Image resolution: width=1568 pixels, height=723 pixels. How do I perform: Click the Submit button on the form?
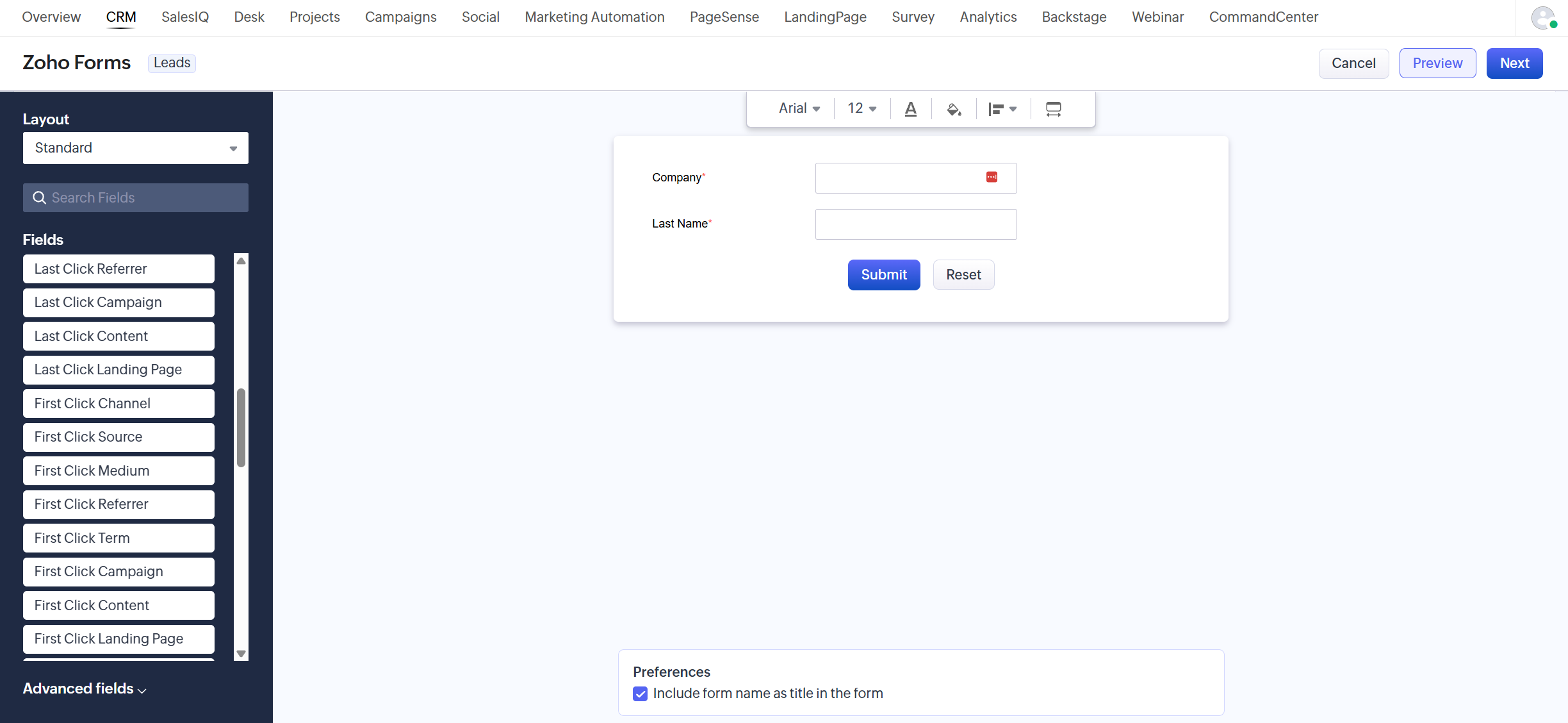click(884, 275)
